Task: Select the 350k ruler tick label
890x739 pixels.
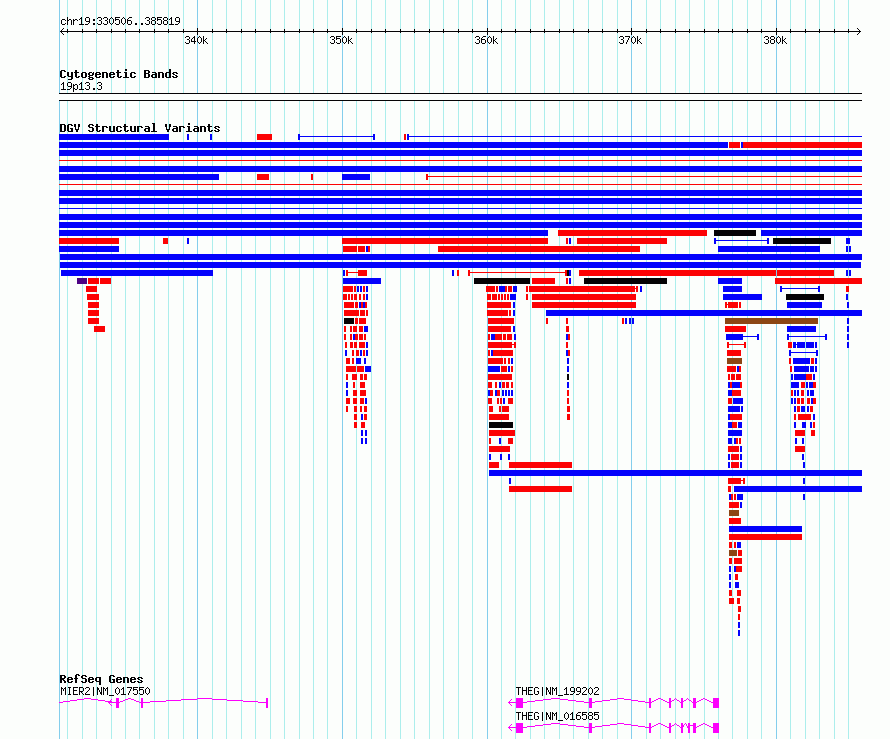Action: click(341, 40)
